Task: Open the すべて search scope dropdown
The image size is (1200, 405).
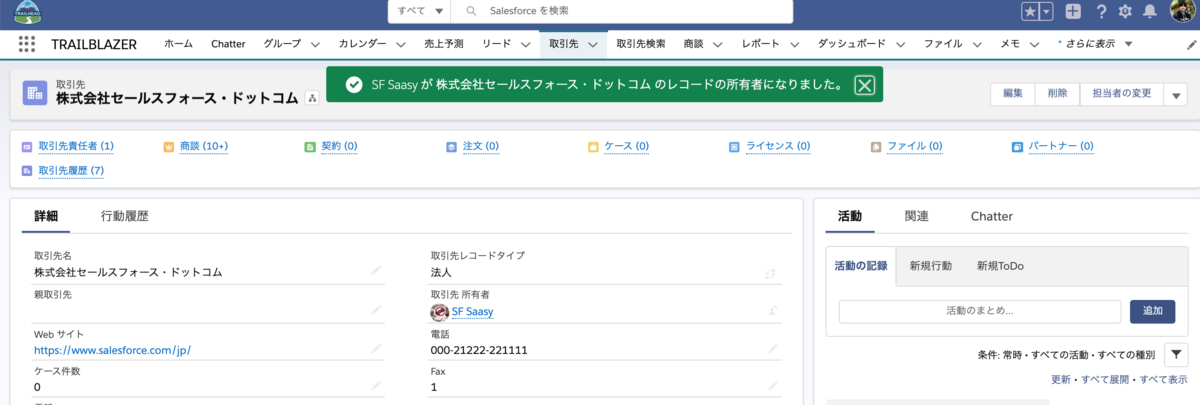Action: tap(419, 10)
